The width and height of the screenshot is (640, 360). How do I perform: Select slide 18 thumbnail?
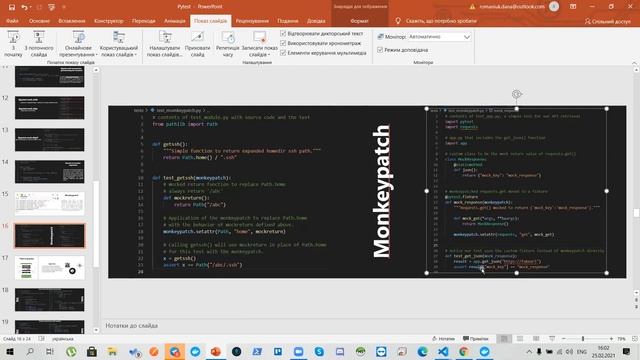(50, 300)
